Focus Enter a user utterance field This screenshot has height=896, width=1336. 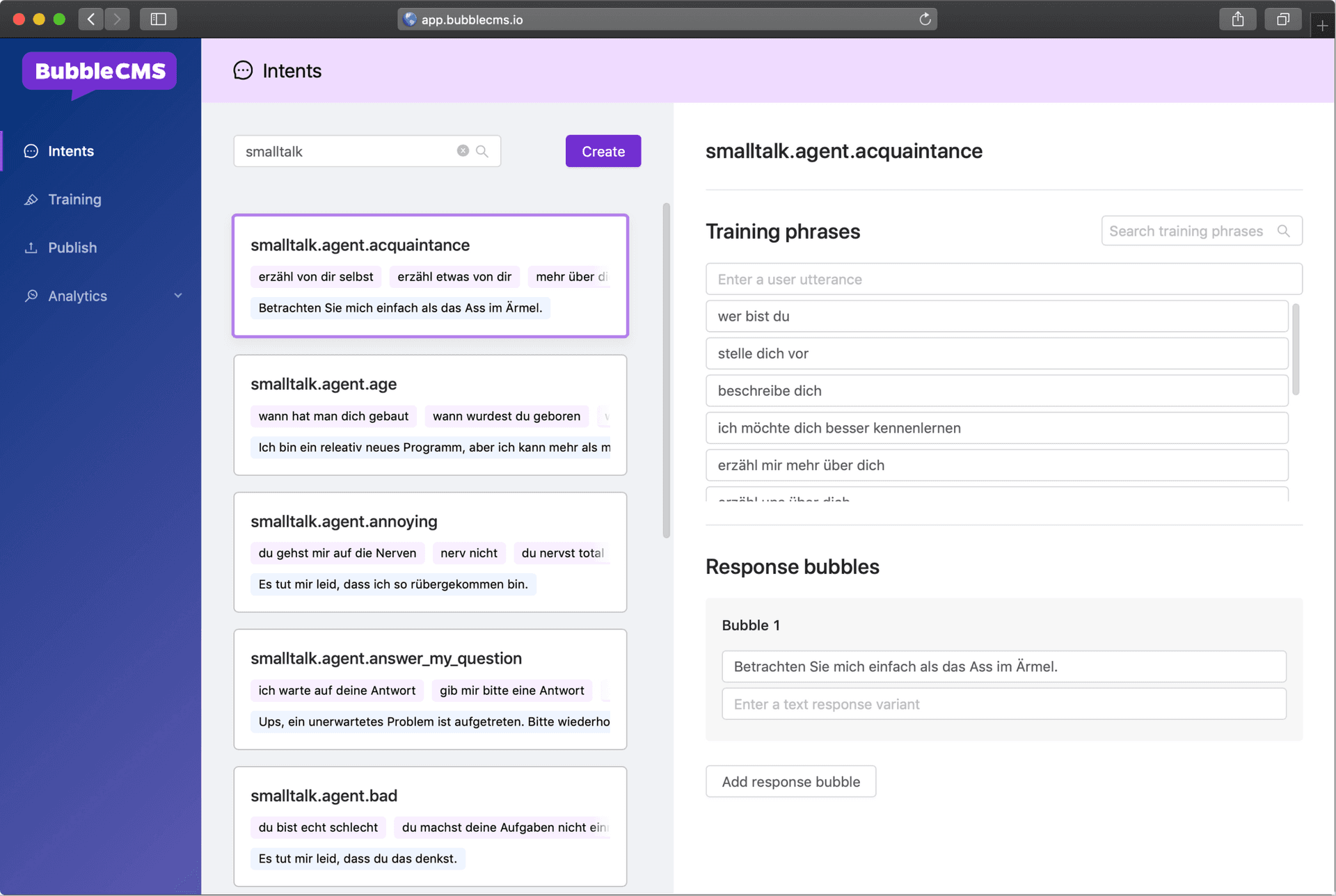(x=1003, y=279)
